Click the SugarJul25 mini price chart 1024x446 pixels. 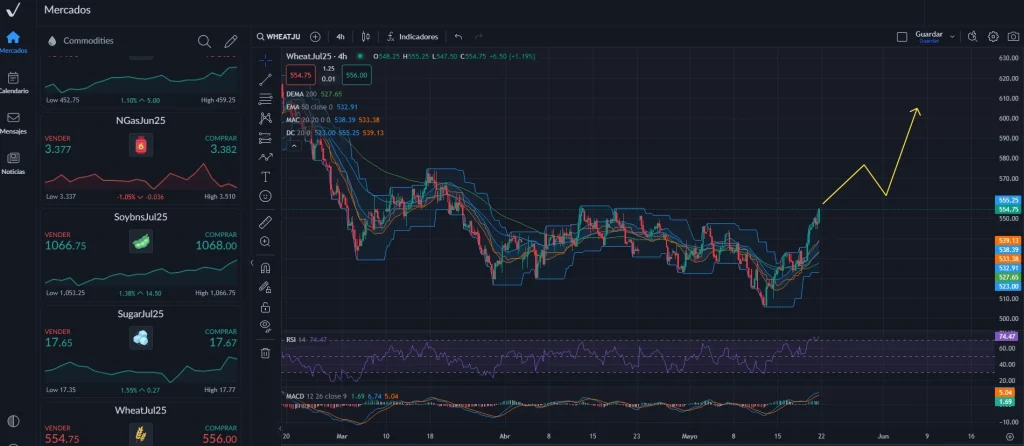click(140, 369)
